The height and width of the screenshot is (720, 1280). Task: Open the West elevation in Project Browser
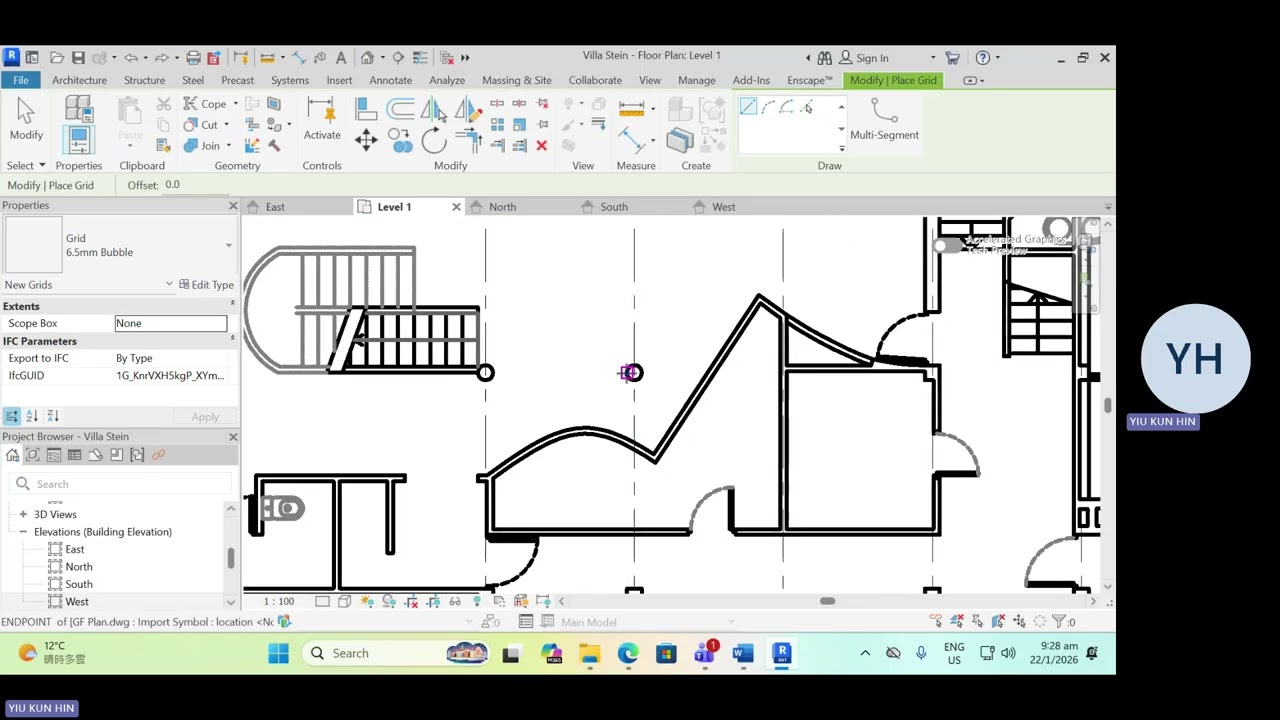pos(77,602)
